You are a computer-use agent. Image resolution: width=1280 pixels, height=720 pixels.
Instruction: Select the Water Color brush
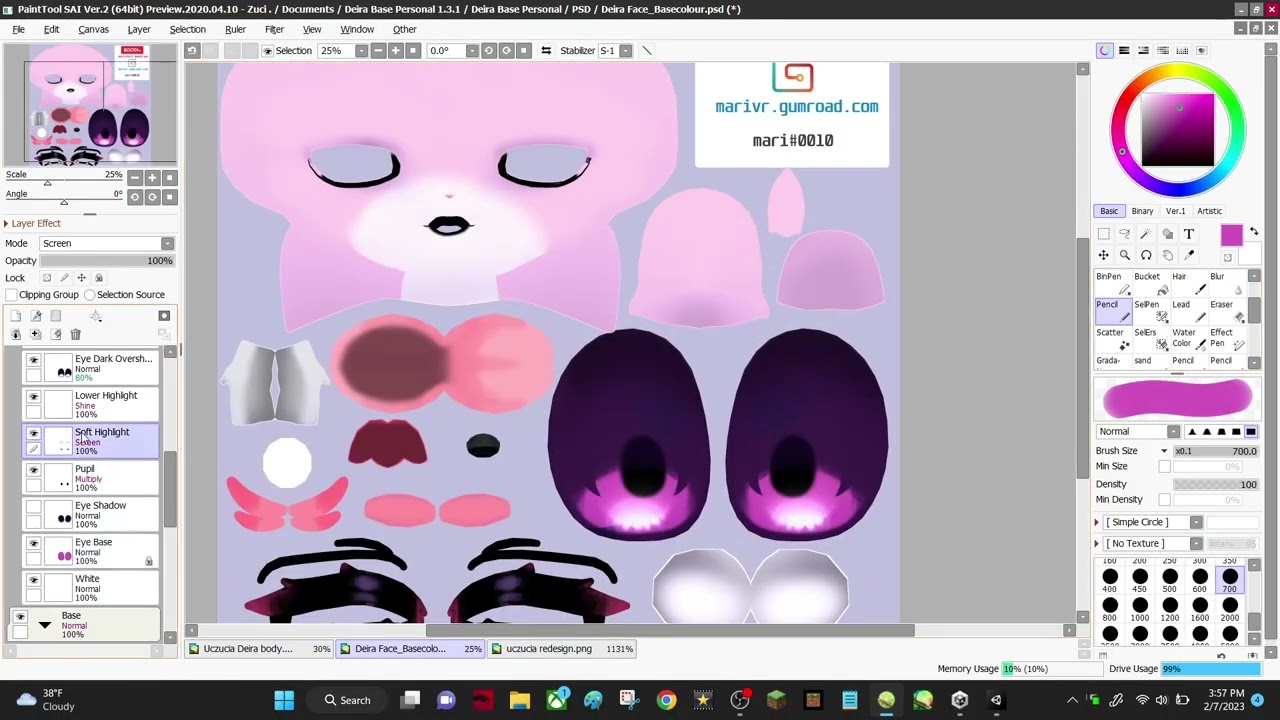pos(1189,339)
